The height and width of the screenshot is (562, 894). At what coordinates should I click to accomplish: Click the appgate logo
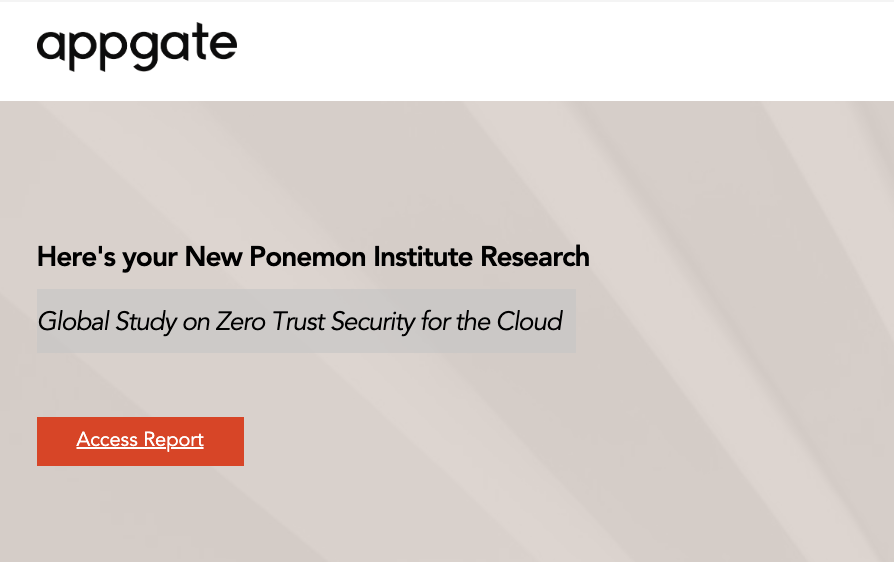coord(137,46)
